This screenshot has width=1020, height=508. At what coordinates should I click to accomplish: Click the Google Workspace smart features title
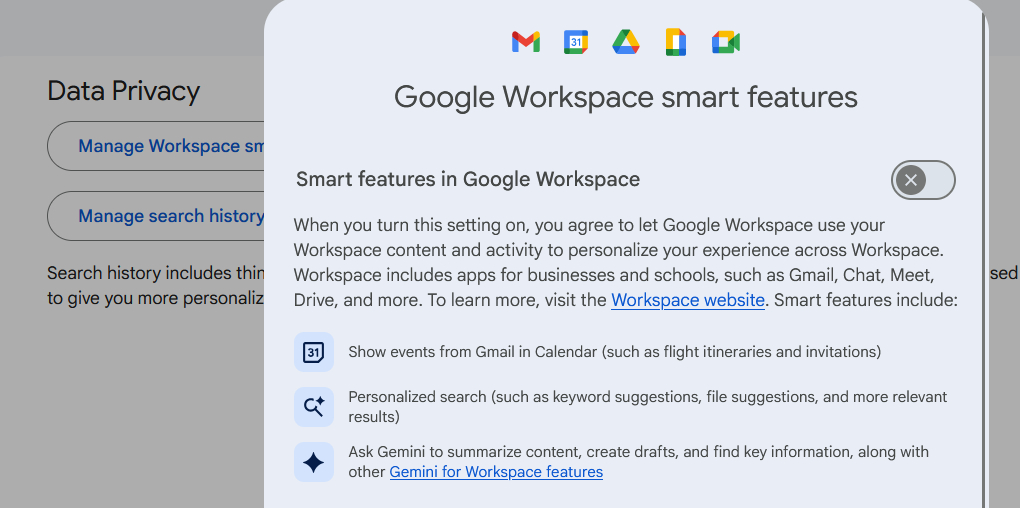(x=625, y=97)
